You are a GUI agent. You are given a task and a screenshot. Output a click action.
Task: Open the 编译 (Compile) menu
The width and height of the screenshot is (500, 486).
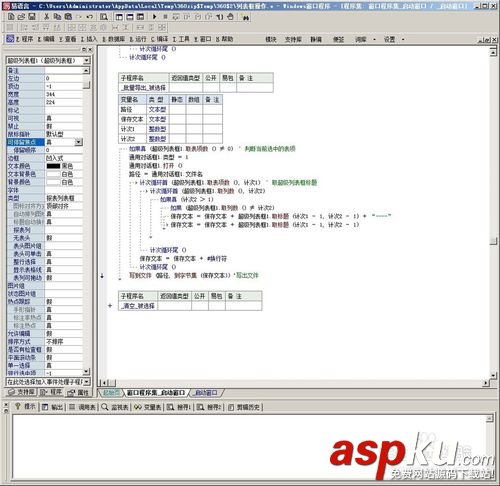pyautogui.click(x=159, y=39)
